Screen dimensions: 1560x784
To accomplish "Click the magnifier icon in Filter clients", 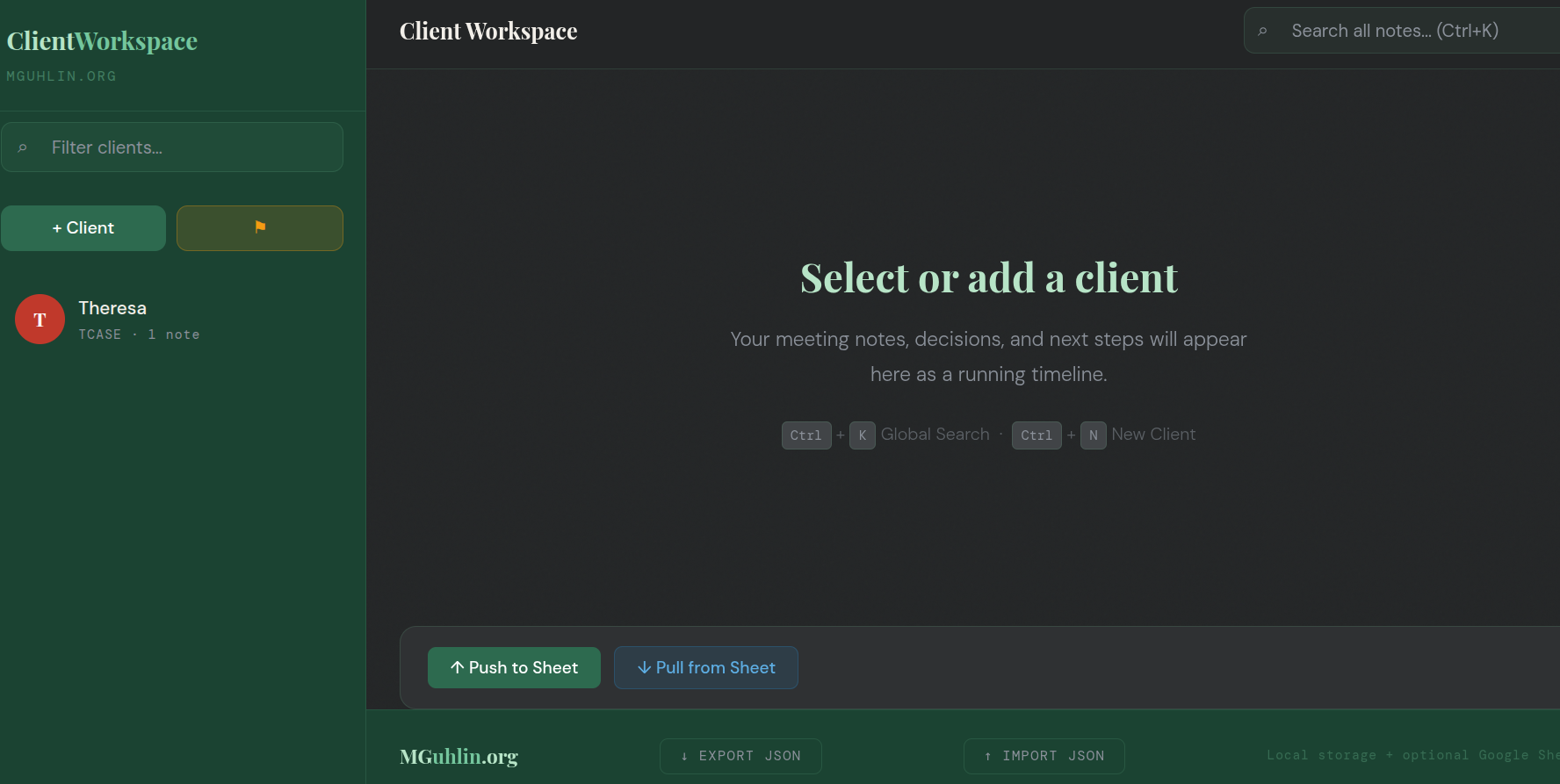I will 23,148.
